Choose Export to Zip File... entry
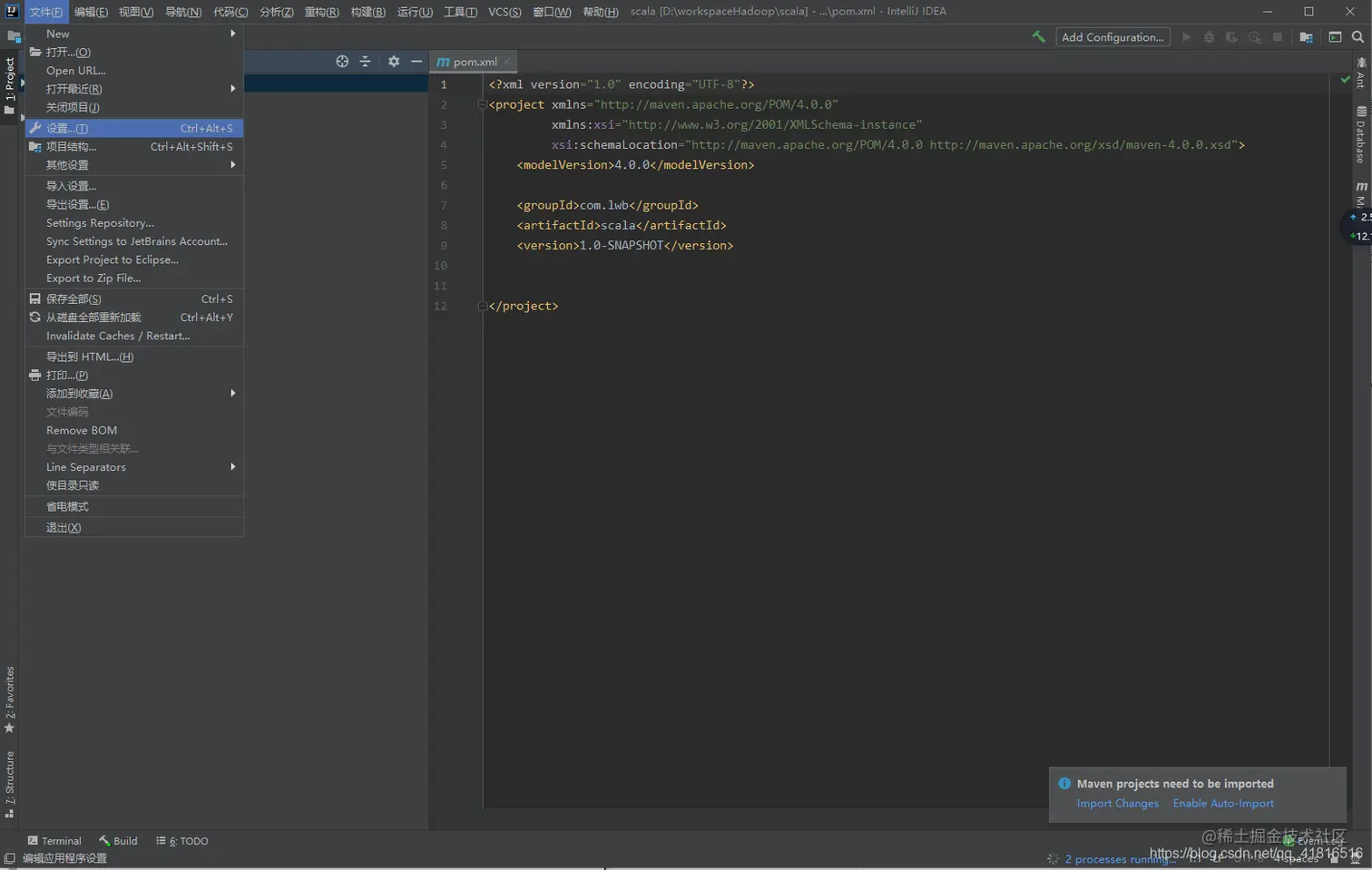1372x870 pixels. (134, 279)
